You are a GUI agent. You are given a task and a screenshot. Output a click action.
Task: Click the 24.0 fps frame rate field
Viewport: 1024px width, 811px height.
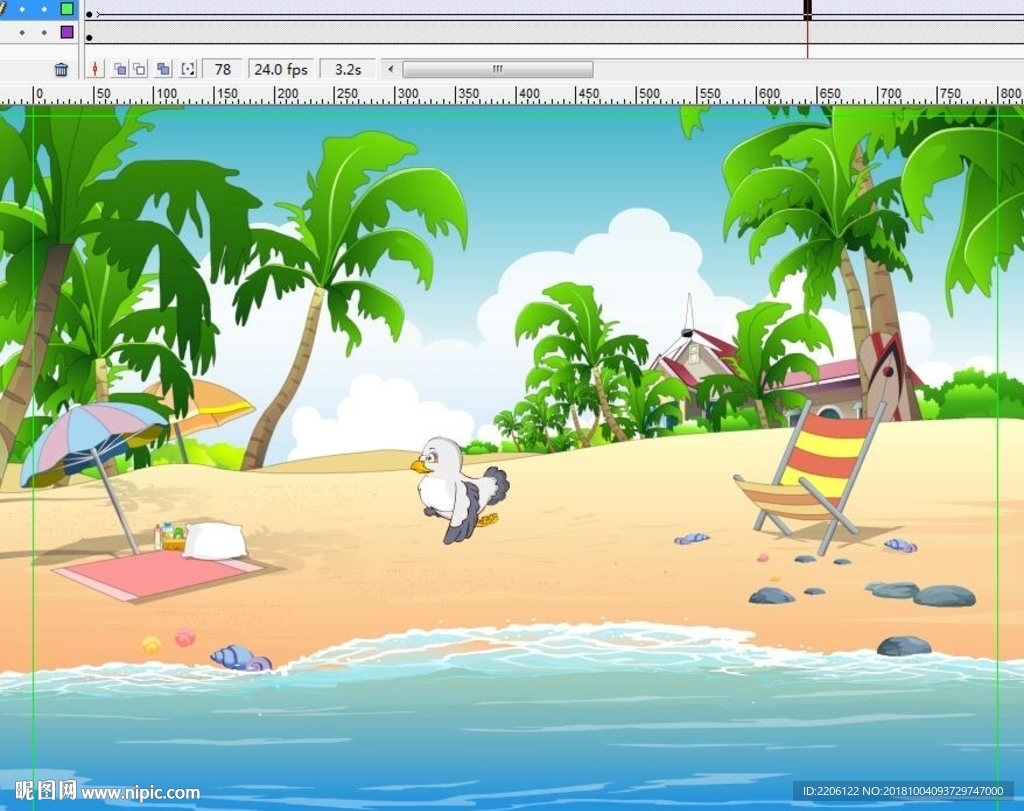[281, 69]
